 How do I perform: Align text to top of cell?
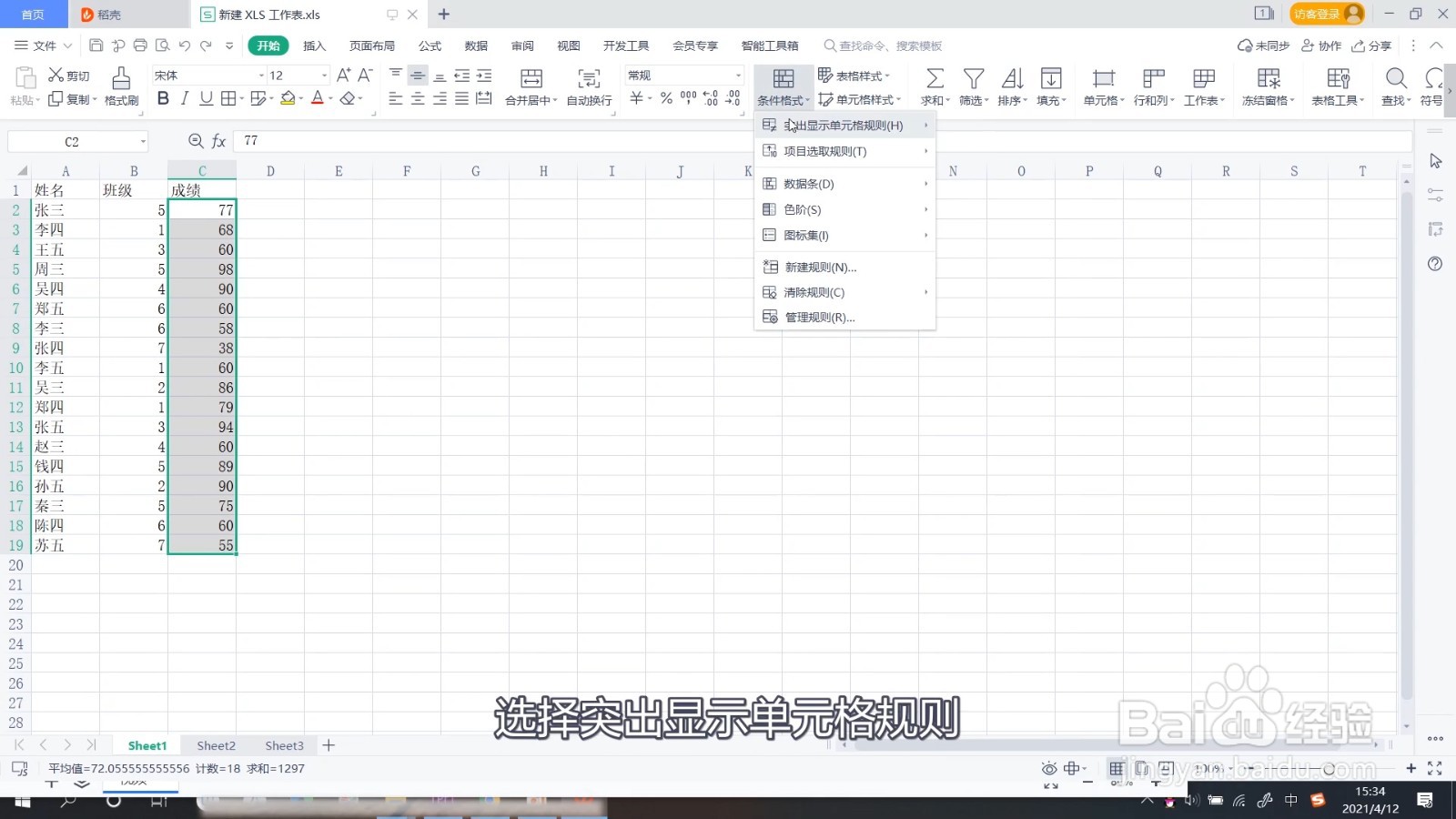coord(396,76)
